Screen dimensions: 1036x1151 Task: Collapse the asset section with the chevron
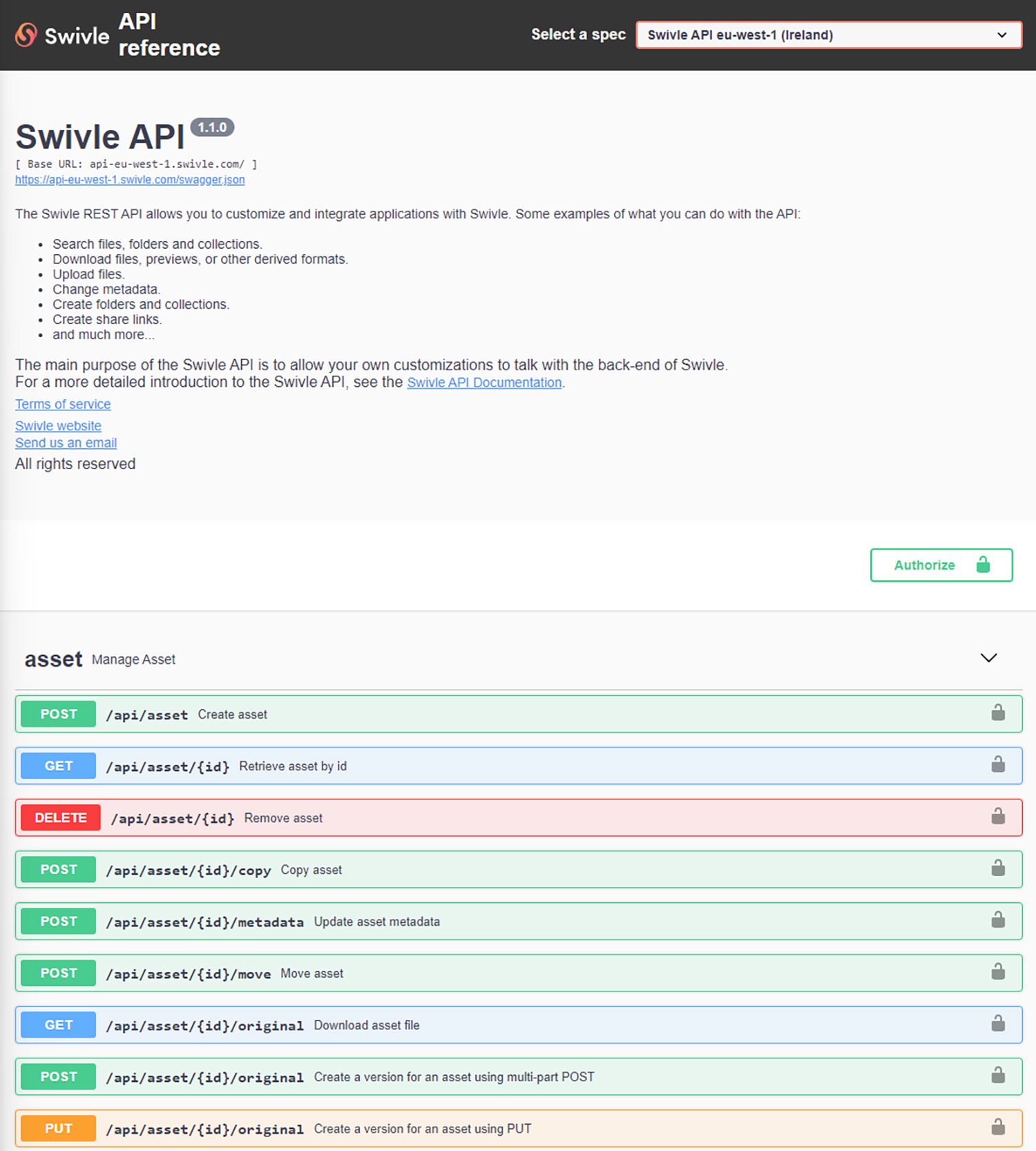click(988, 658)
